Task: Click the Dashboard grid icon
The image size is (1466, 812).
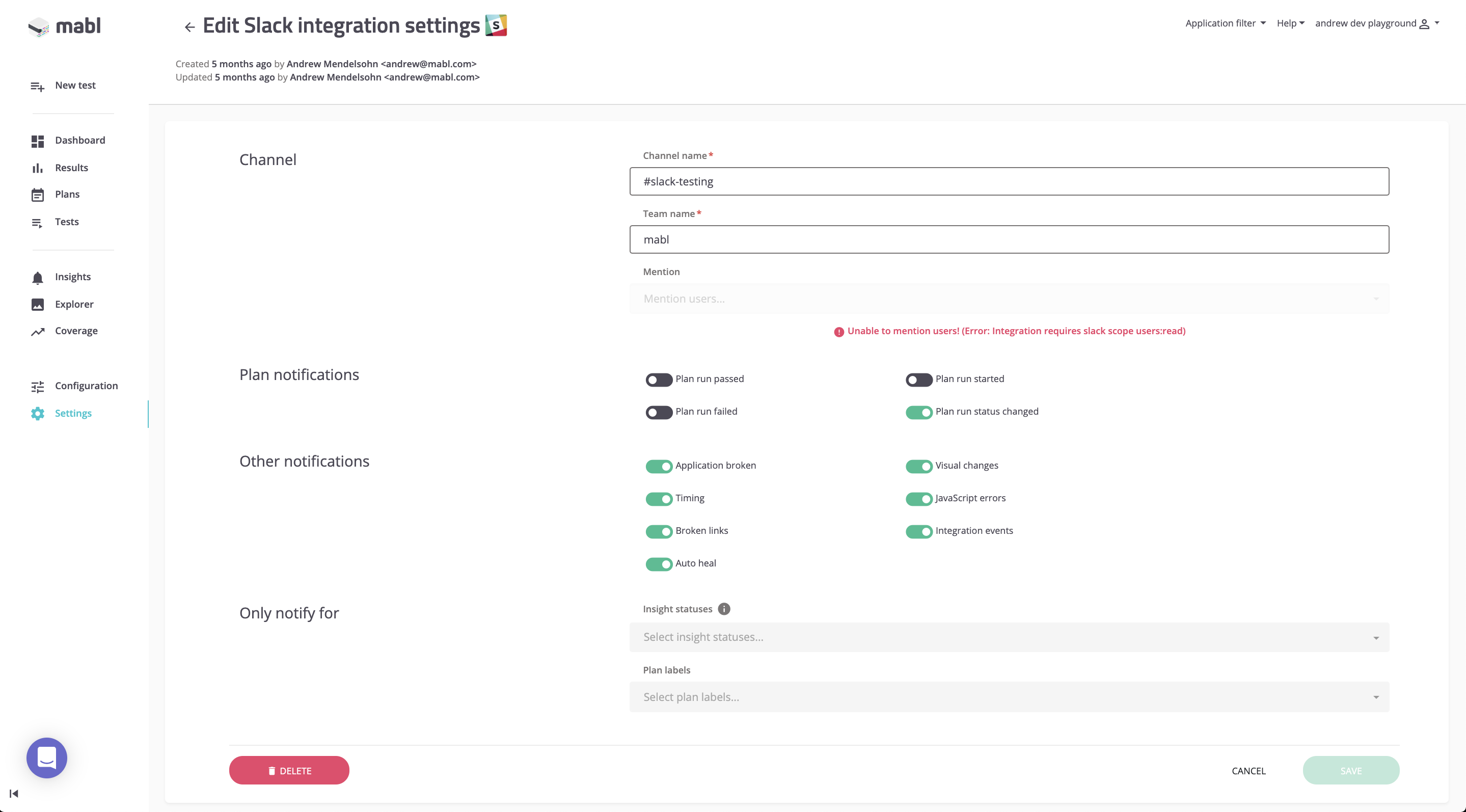Action: (38, 141)
